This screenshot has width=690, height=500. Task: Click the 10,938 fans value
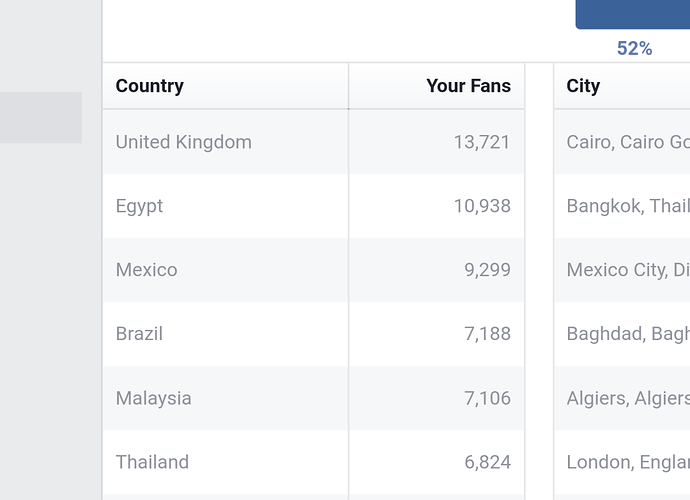[x=482, y=206]
